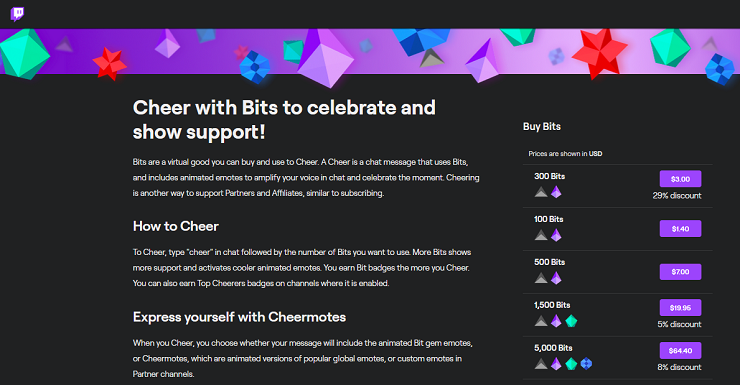This screenshot has height=385, width=740.
Task: Click the green gem under 1,500 Bits
Action: 571,321
